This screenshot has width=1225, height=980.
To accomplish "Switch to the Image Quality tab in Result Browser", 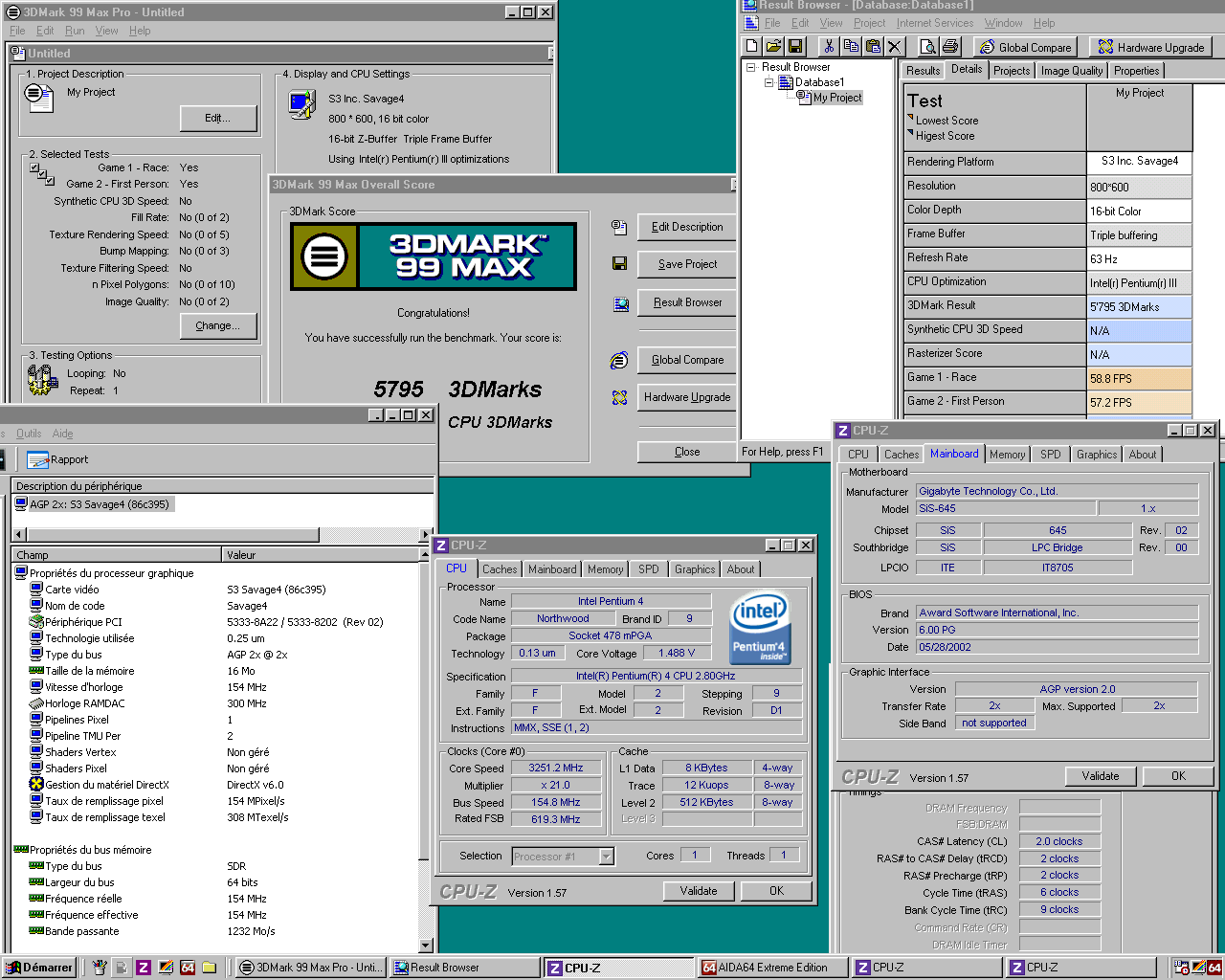I will pyautogui.click(x=1072, y=71).
